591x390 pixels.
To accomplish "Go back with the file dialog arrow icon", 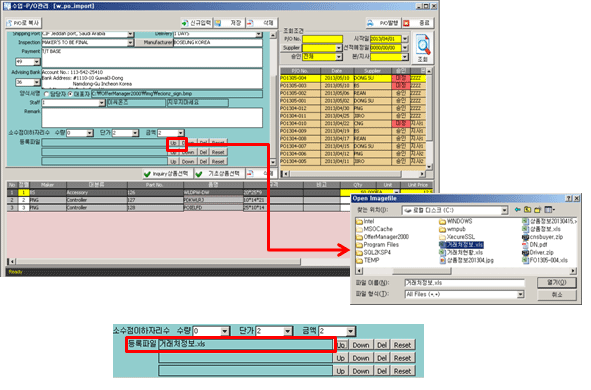I will [518, 210].
